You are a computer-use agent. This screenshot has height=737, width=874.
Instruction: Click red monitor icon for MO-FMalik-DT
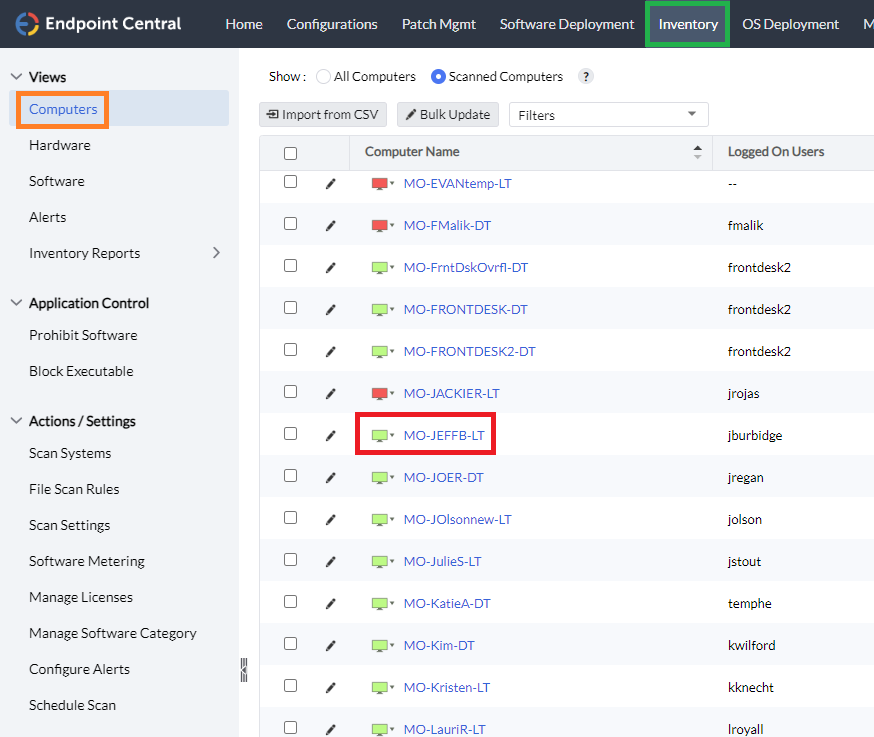380,226
